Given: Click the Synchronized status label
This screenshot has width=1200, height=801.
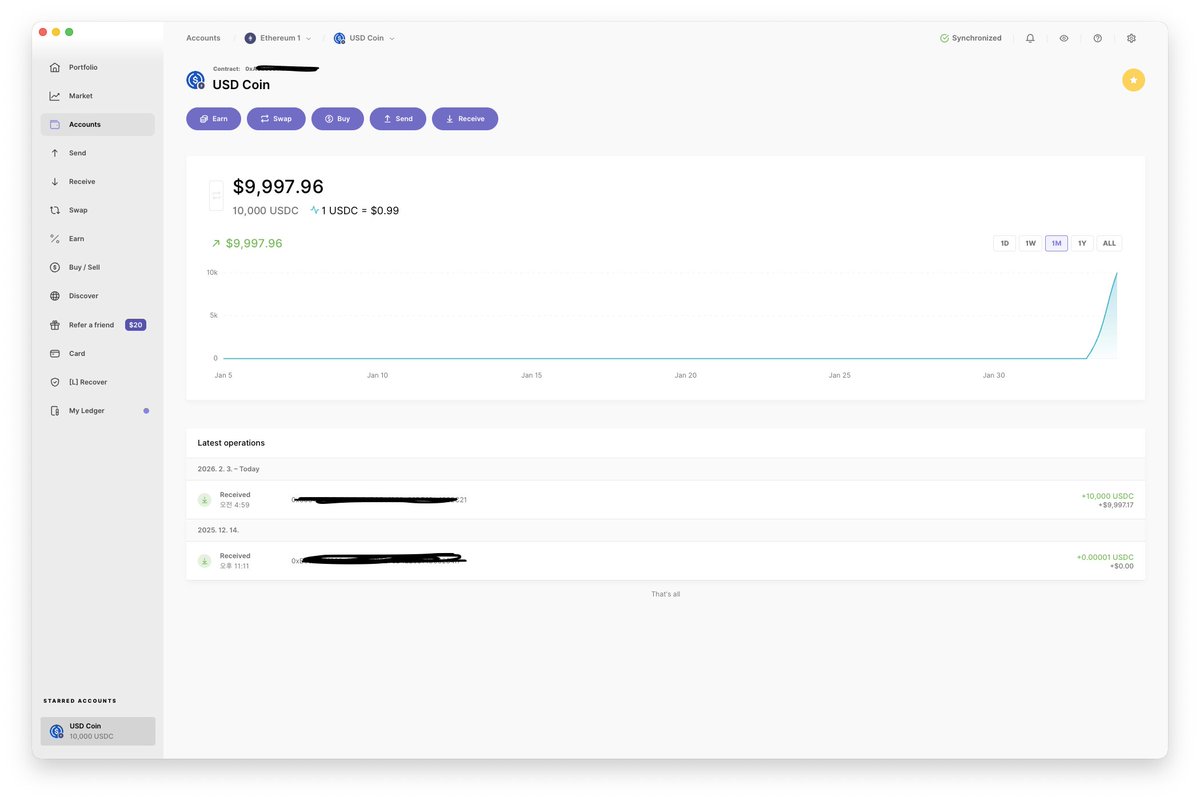Looking at the screenshot, I should [976, 38].
